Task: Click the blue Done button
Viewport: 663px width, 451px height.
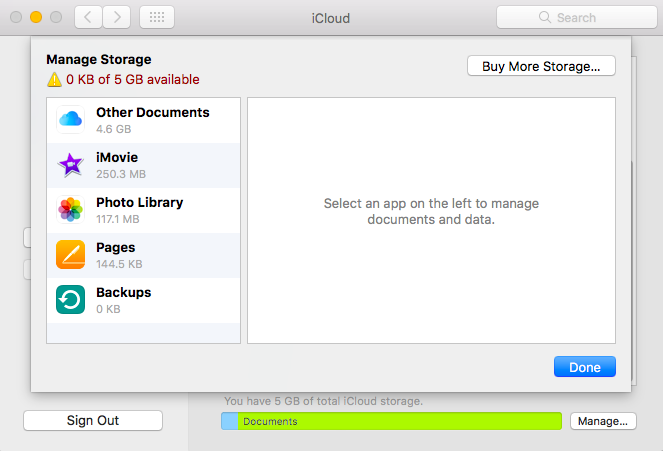Action: click(x=585, y=367)
